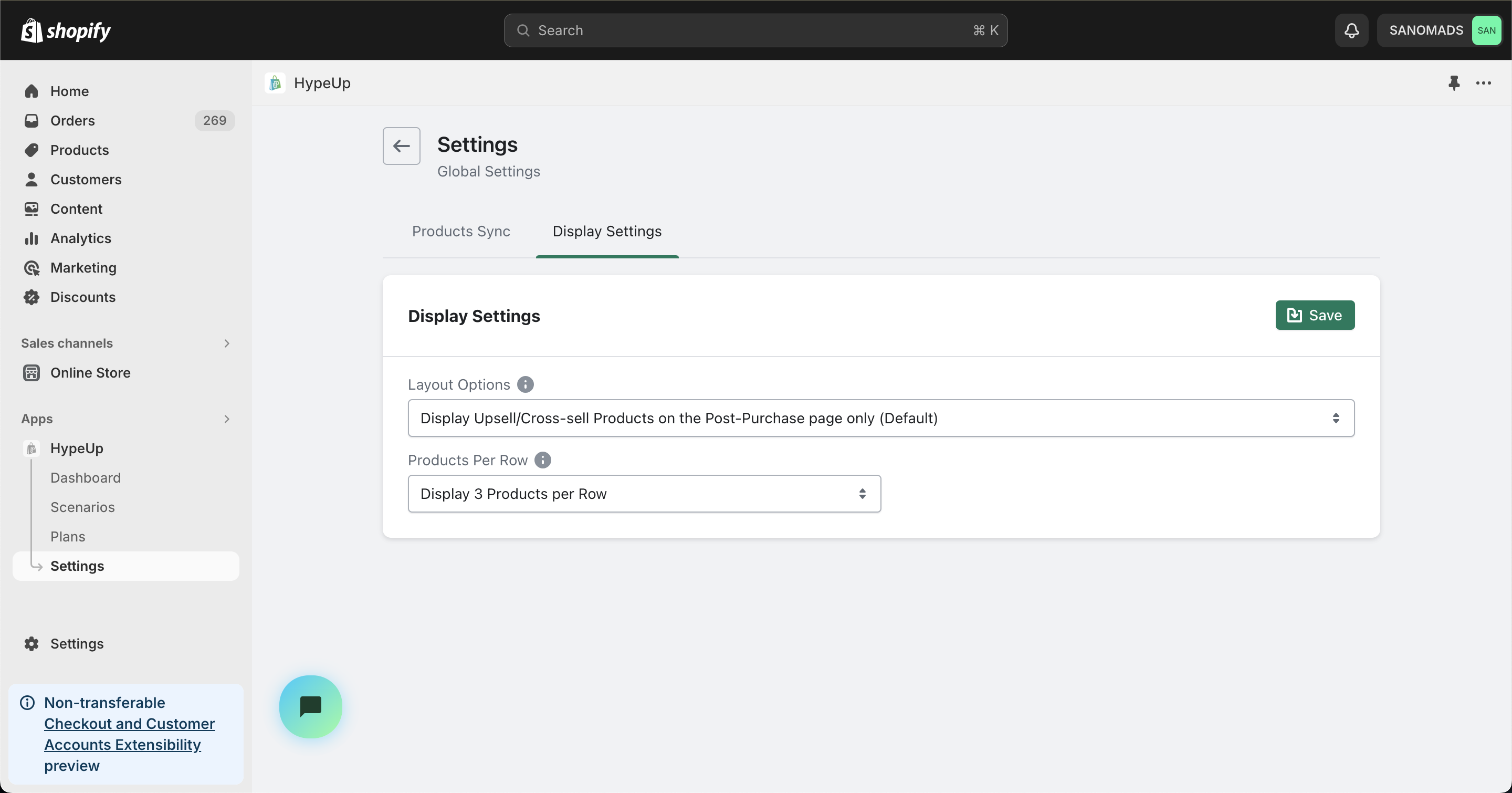The height and width of the screenshot is (793, 1512).
Task: Save the display settings
Action: [x=1314, y=315]
